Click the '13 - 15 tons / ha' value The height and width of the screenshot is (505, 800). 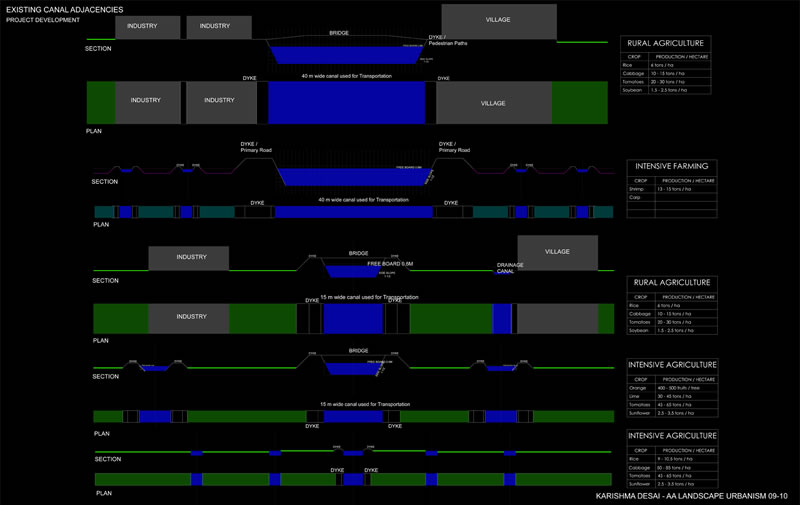coord(674,189)
